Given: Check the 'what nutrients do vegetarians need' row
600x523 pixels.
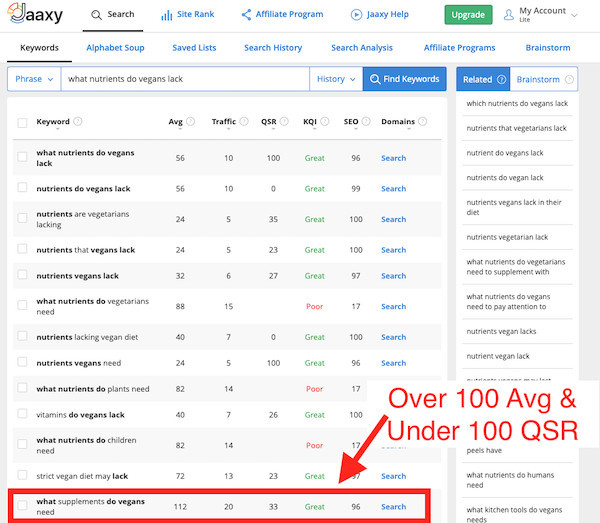Looking at the screenshot, I should [x=22, y=305].
